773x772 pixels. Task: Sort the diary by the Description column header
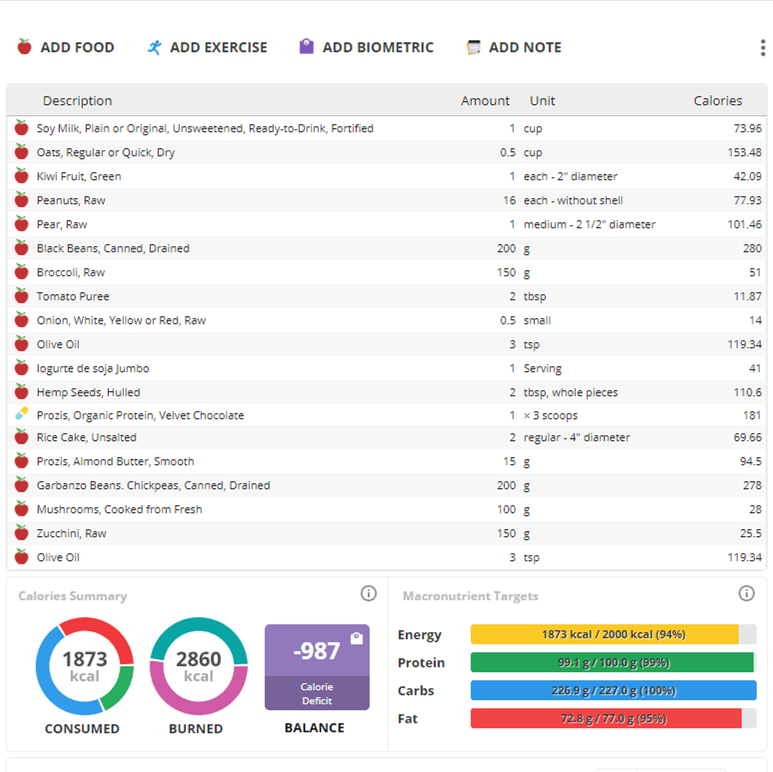click(77, 101)
